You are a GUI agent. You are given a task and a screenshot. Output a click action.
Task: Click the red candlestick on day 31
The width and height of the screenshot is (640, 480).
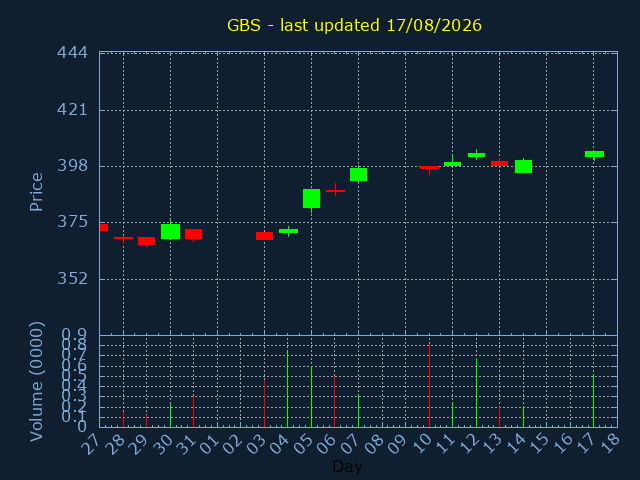coord(193,234)
